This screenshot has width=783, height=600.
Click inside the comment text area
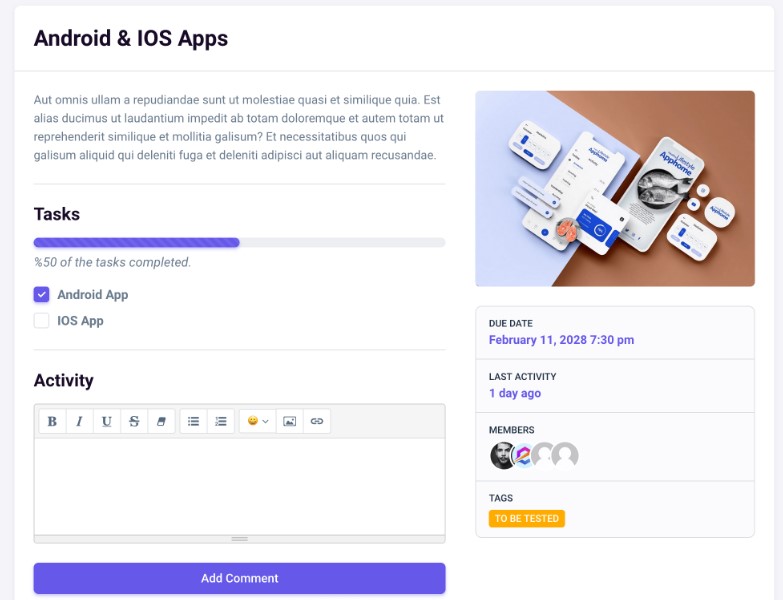pos(239,485)
